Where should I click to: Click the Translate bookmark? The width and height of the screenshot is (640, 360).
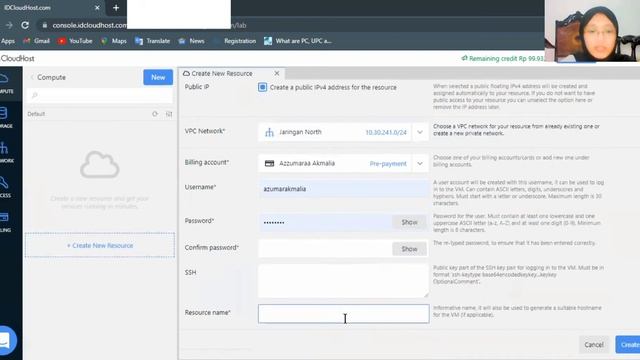(x=153, y=41)
